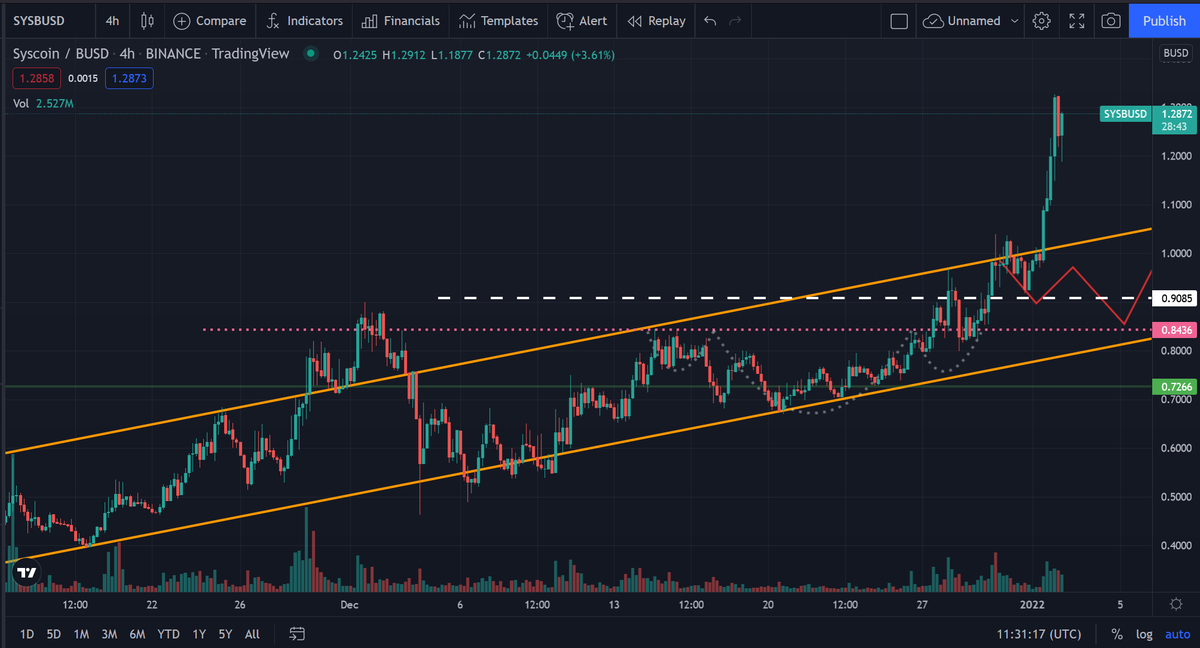Screen dimensions: 1200x648
Task: Select the 1M date range
Action: point(82,634)
